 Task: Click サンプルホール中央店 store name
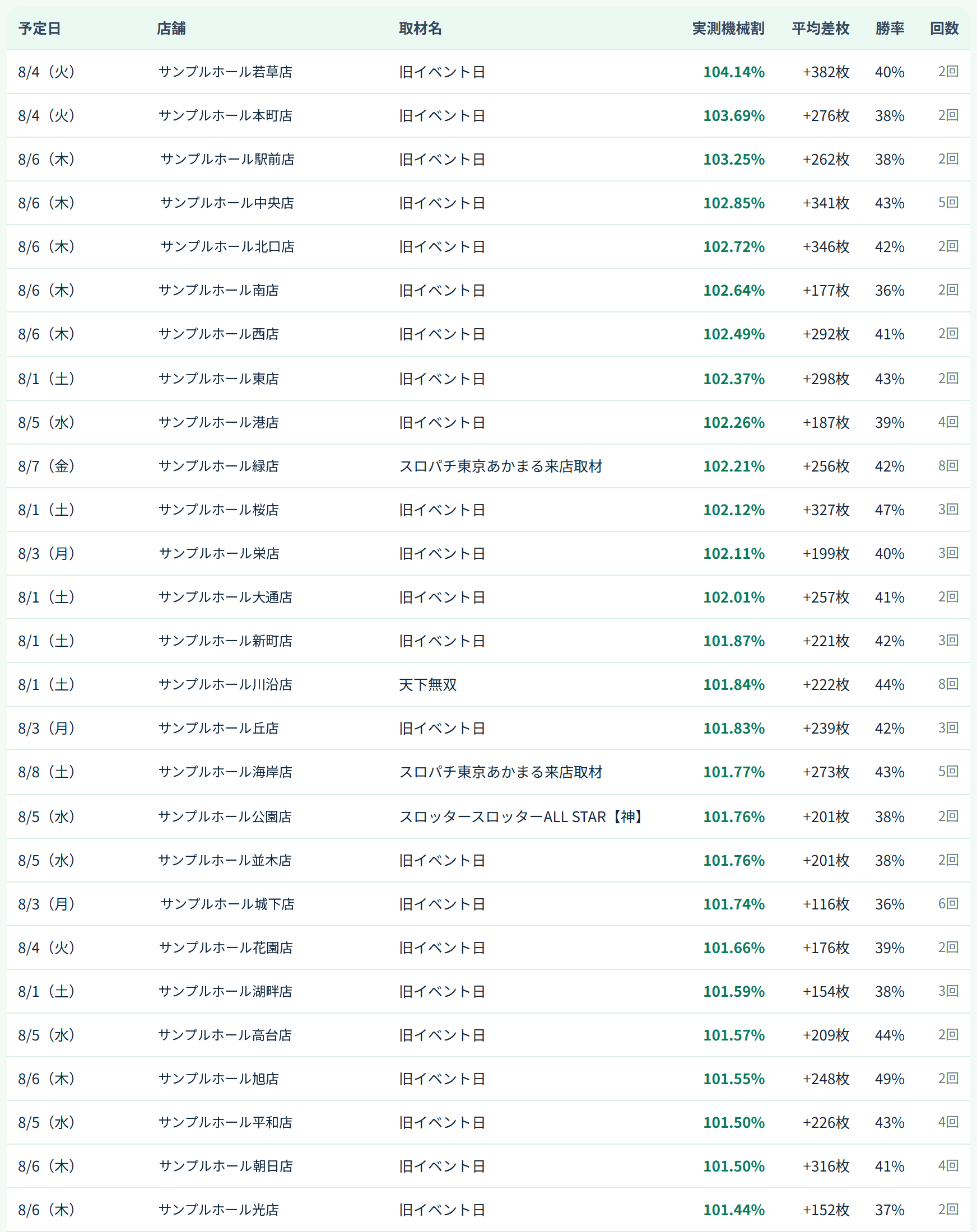pyautogui.click(x=227, y=203)
